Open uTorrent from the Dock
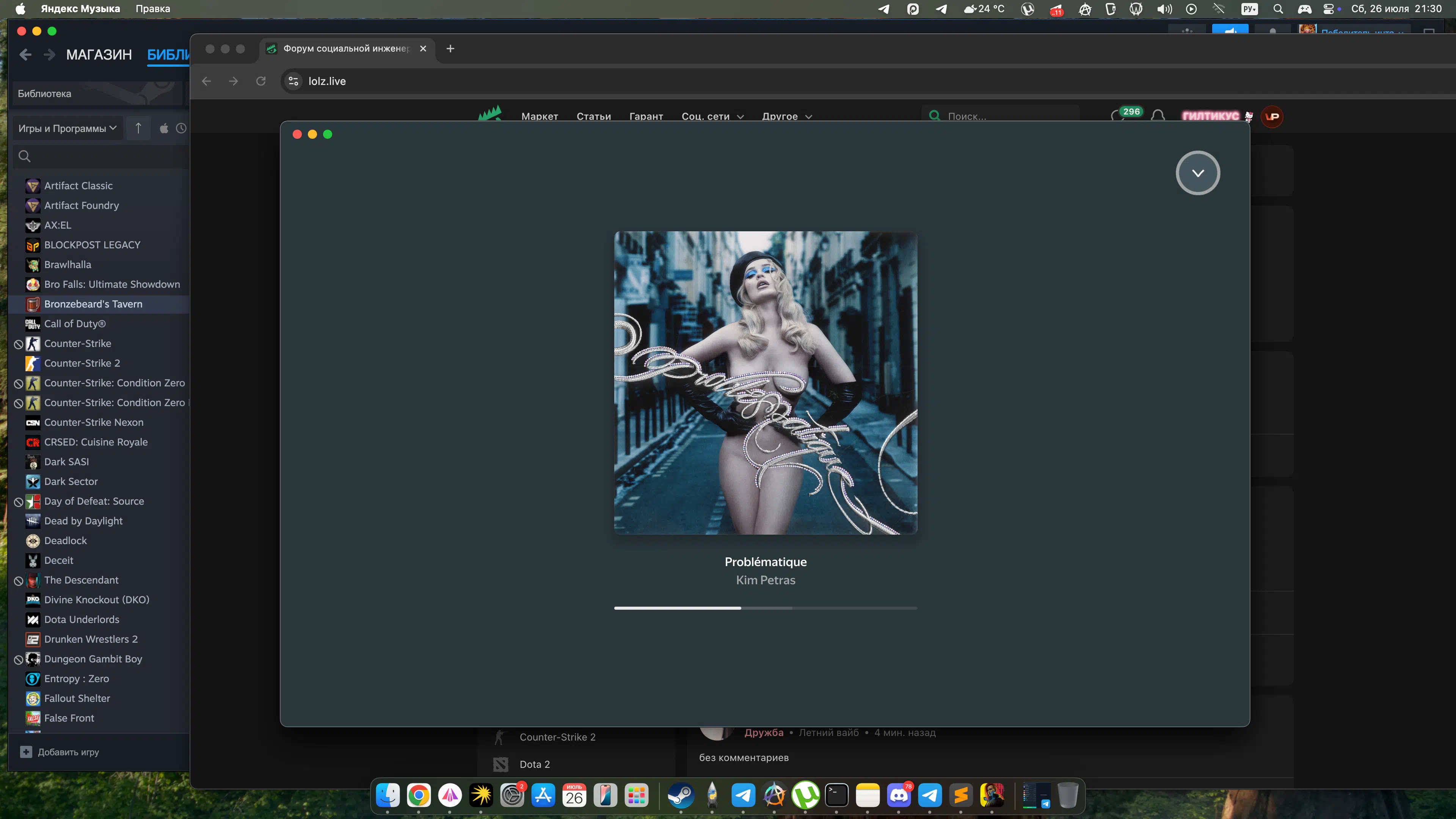 (x=805, y=796)
